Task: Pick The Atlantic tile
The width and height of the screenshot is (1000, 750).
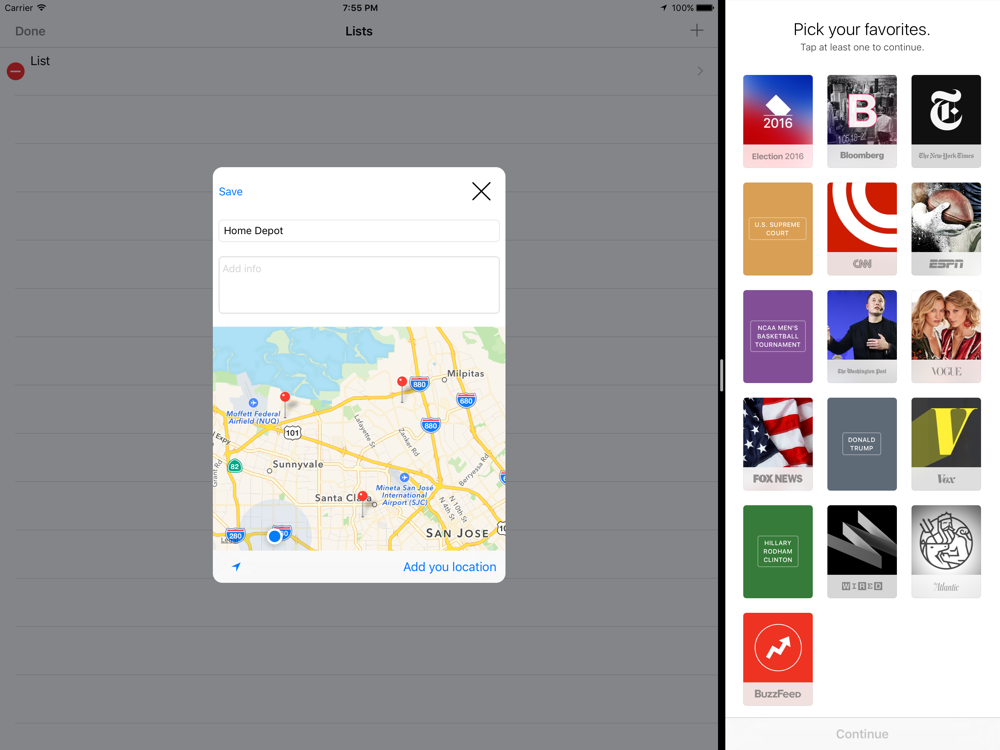Action: point(946,552)
